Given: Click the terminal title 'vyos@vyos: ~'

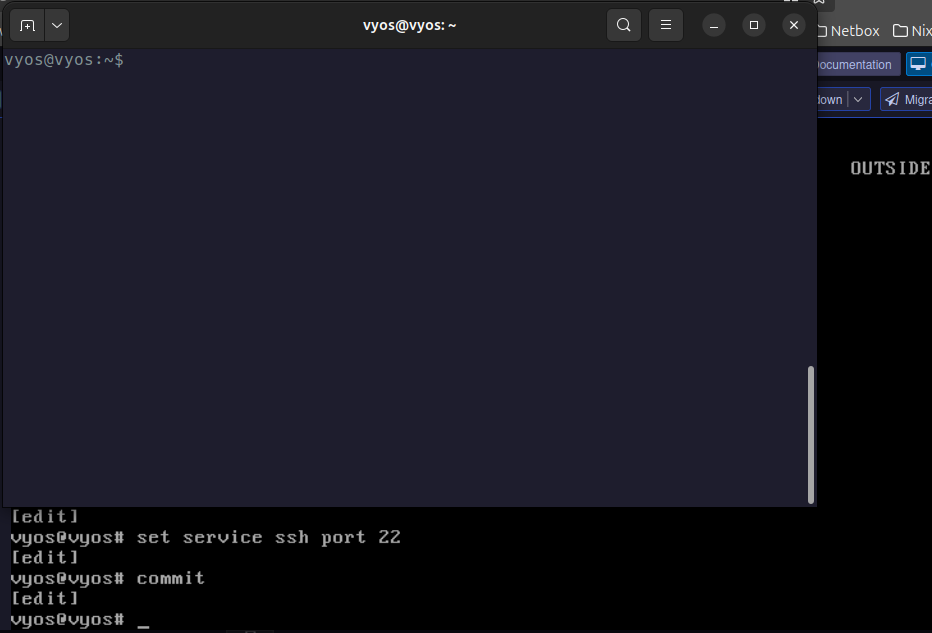Looking at the screenshot, I should [409, 25].
